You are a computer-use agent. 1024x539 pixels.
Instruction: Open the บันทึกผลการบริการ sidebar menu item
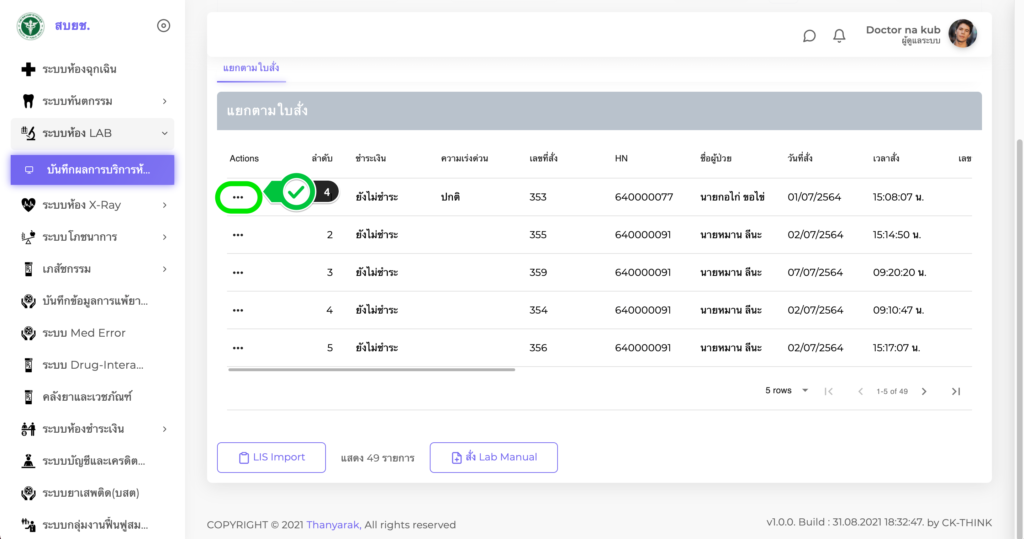point(93,169)
